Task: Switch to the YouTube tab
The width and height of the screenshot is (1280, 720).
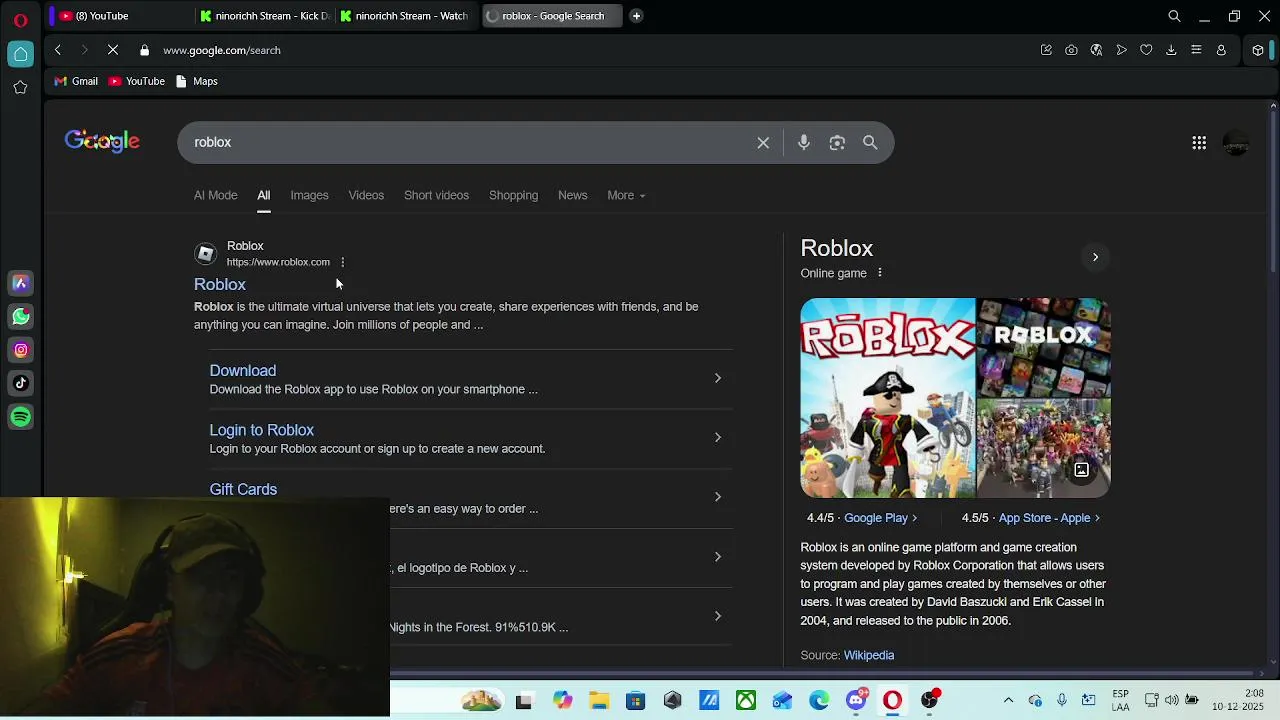Action: (120, 16)
